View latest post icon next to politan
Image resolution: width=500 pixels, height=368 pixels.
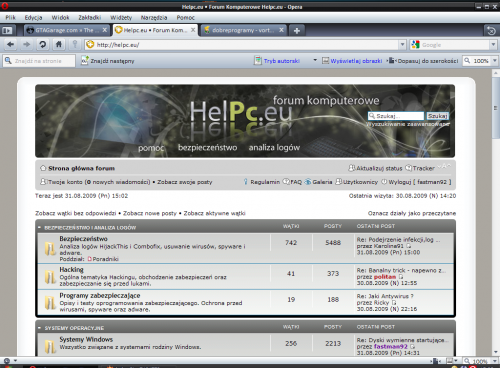tap(401, 277)
